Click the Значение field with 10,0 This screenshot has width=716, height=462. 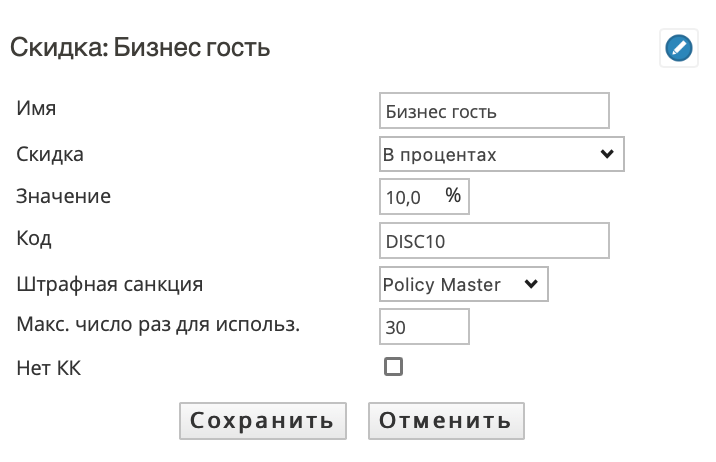pos(424,197)
